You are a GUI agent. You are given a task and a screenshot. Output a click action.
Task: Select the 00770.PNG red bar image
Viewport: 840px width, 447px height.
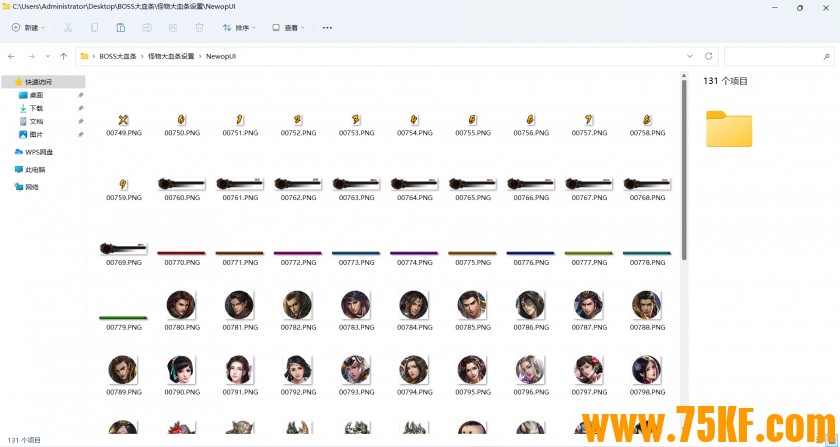click(x=182, y=253)
